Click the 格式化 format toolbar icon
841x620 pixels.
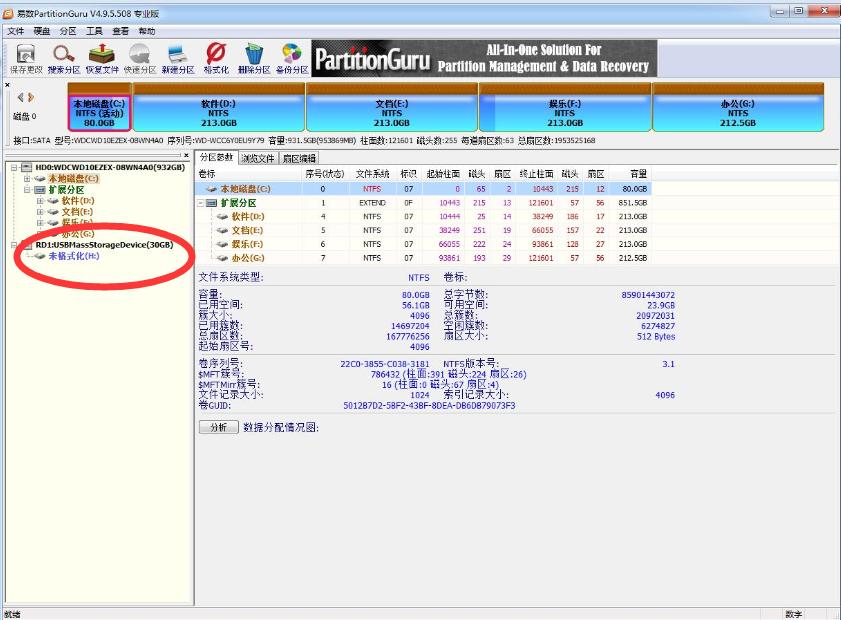[216, 59]
